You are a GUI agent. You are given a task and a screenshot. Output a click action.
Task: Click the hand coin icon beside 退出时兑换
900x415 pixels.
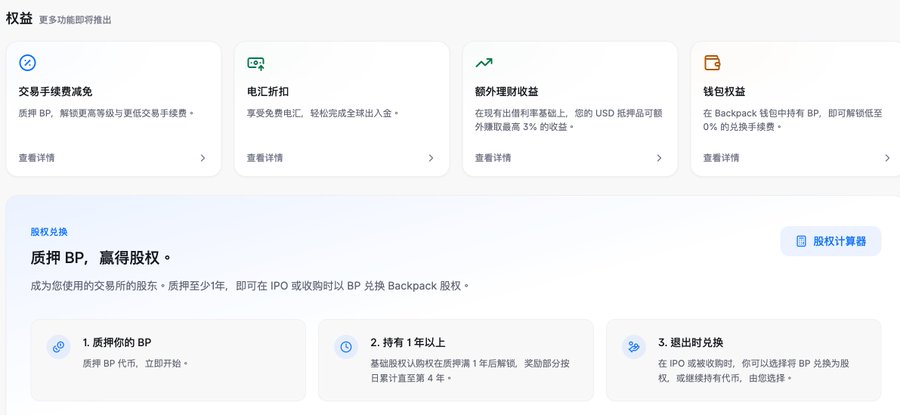(x=634, y=347)
